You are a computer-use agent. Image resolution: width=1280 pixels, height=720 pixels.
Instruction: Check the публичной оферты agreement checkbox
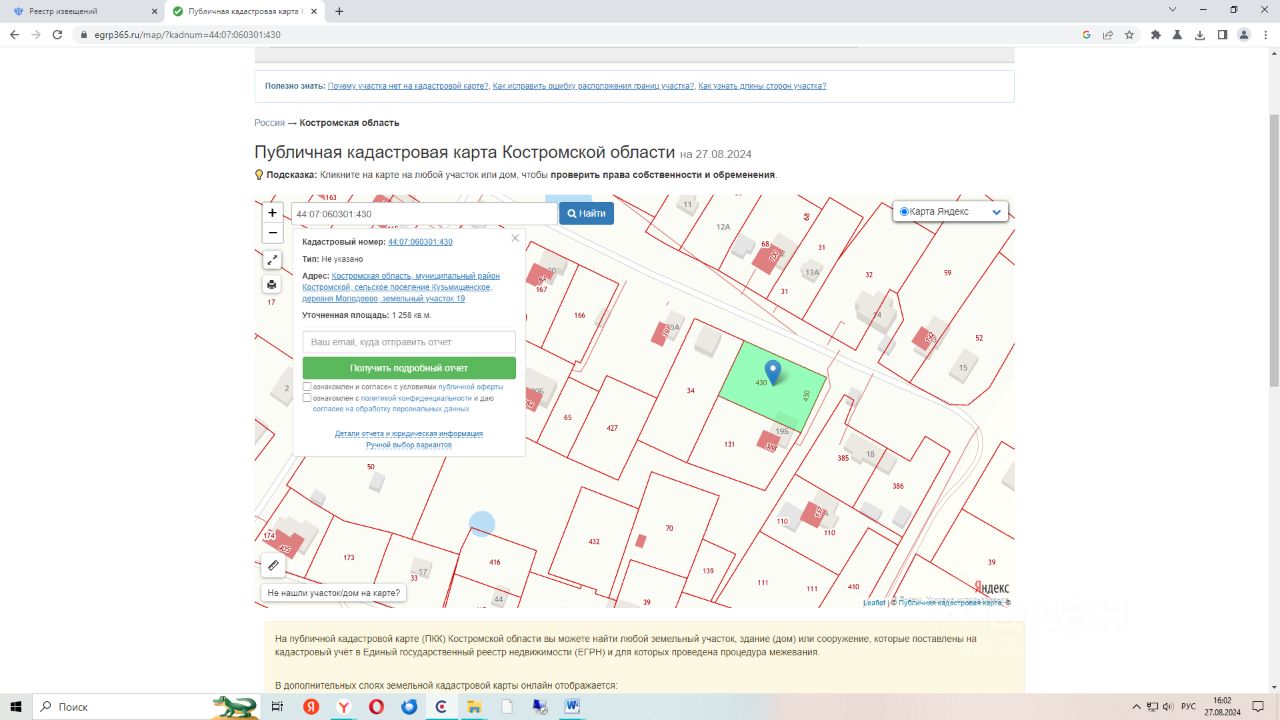pyautogui.click(x=307, y=386)
